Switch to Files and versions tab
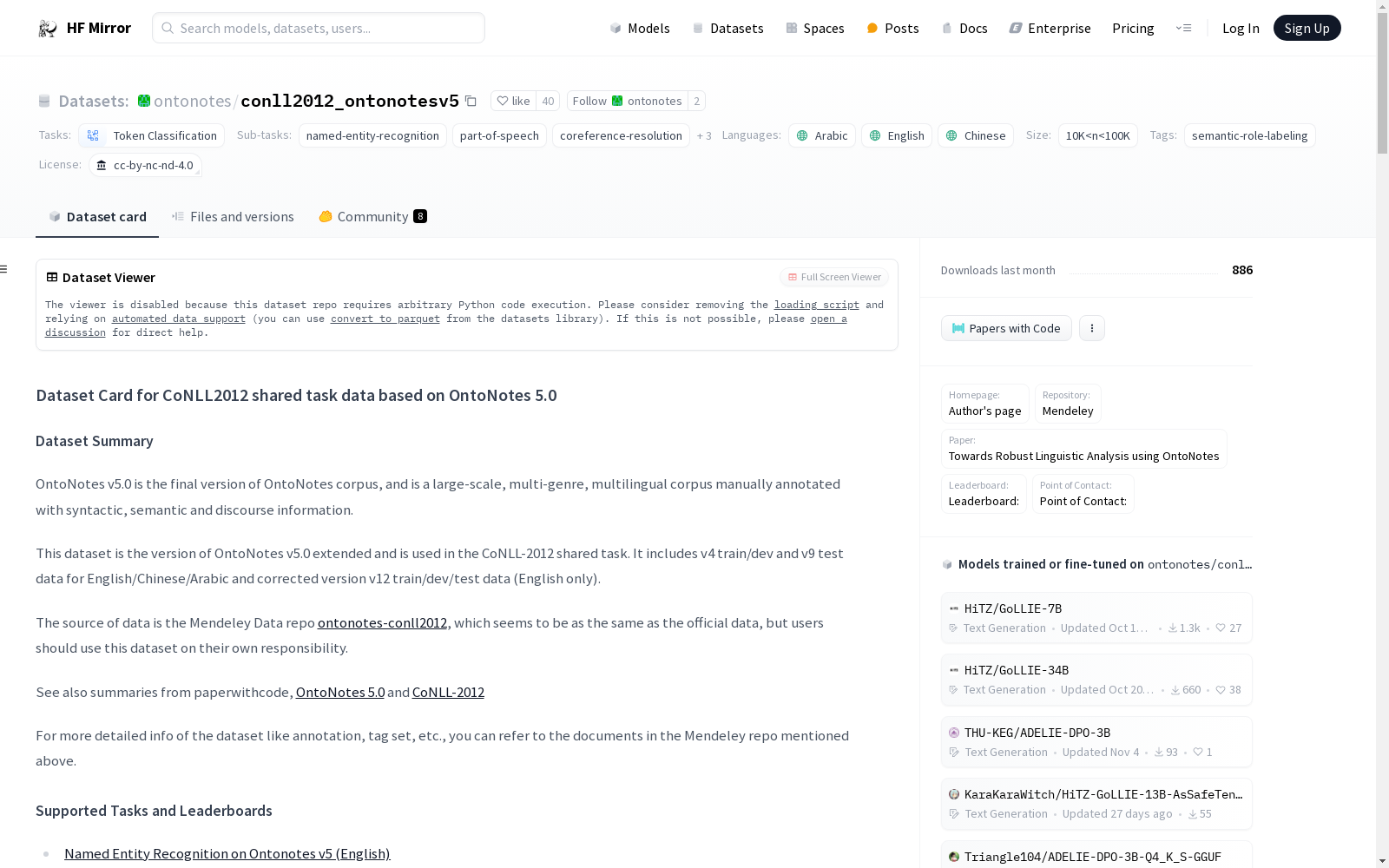Image resolution: width=1389 pixels, height=868 pixels. point(233,217)
